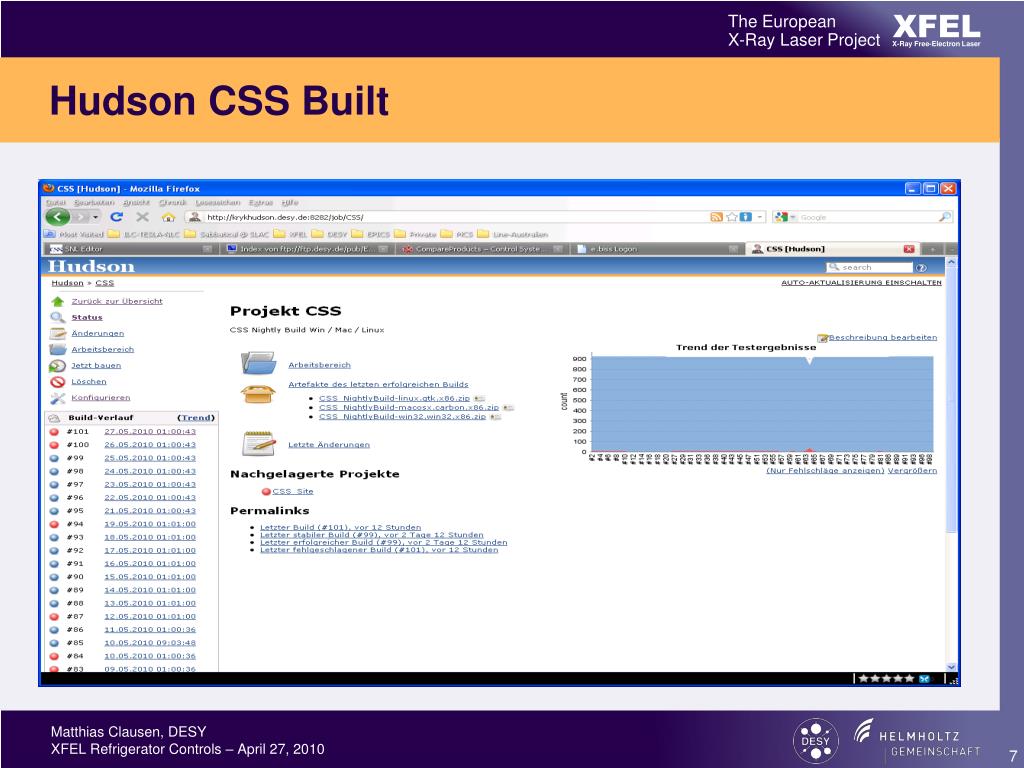Open the XFEL bookmarks folder
Viewport: 1024px width, 768px height.
[x=291, y=234]
